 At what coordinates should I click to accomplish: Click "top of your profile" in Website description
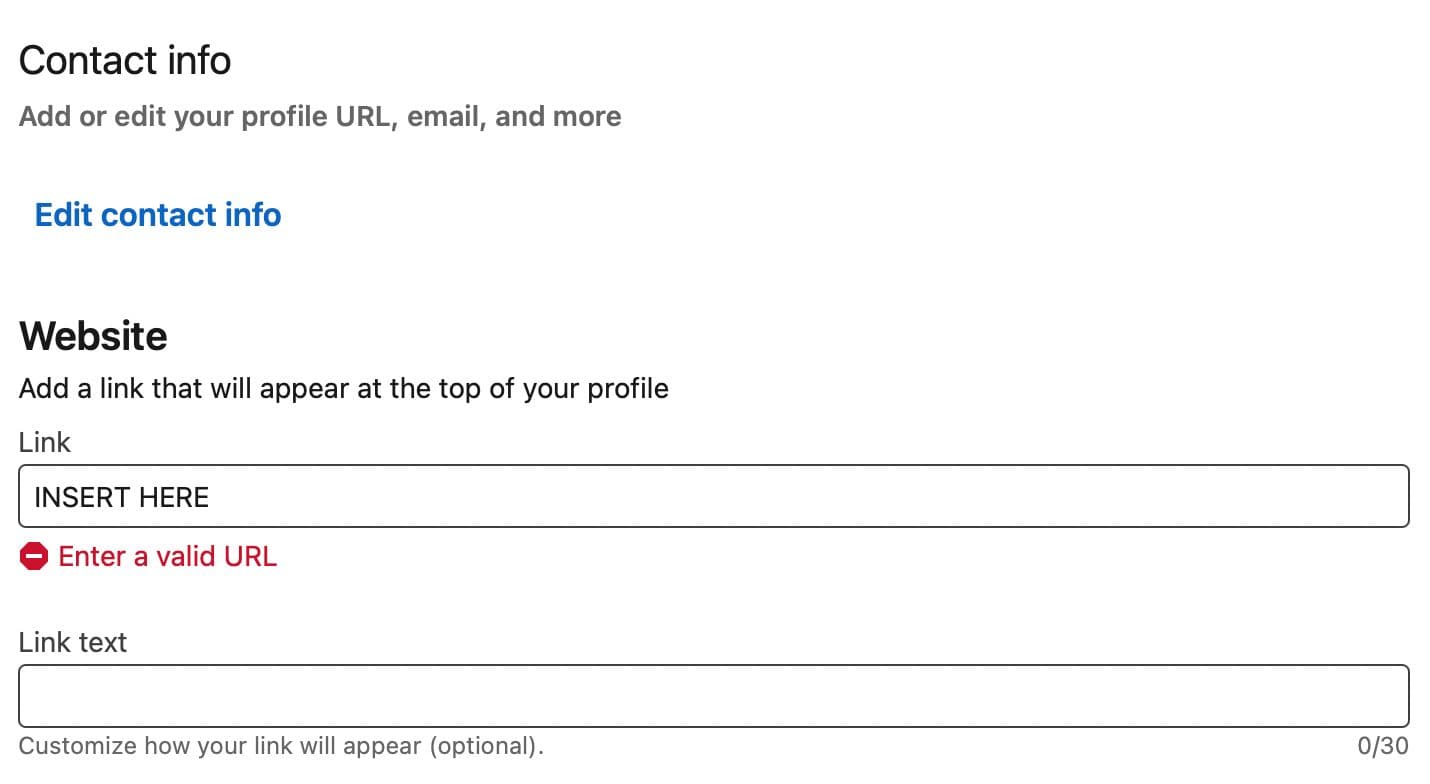[553, 388]
